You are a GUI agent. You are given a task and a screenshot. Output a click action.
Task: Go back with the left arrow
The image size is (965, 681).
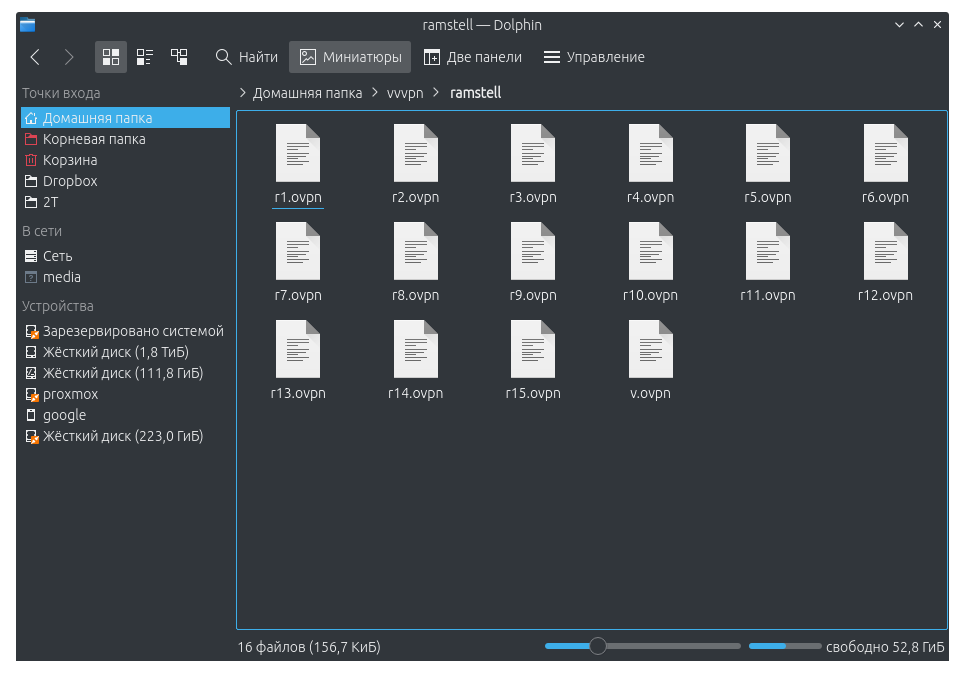coord(36,57)
